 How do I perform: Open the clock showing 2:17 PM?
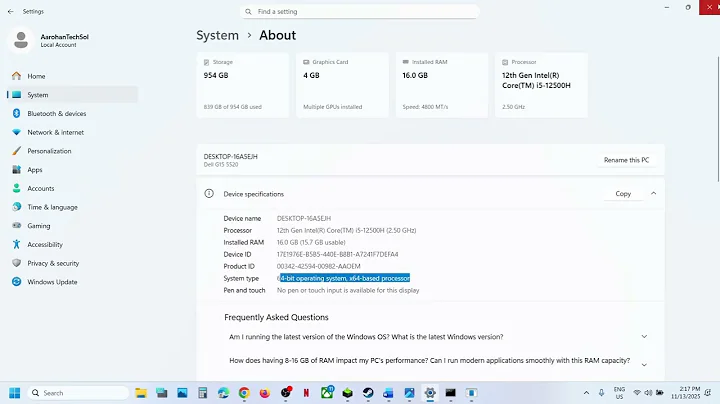(x=686, y=393)
